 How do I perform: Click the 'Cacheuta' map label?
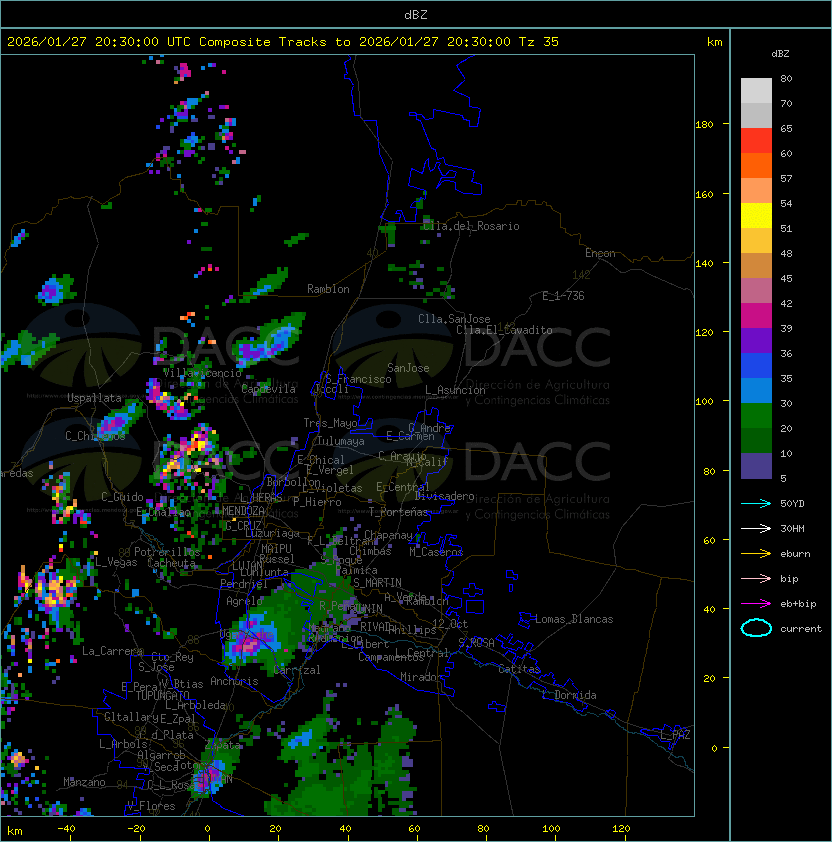171,563
